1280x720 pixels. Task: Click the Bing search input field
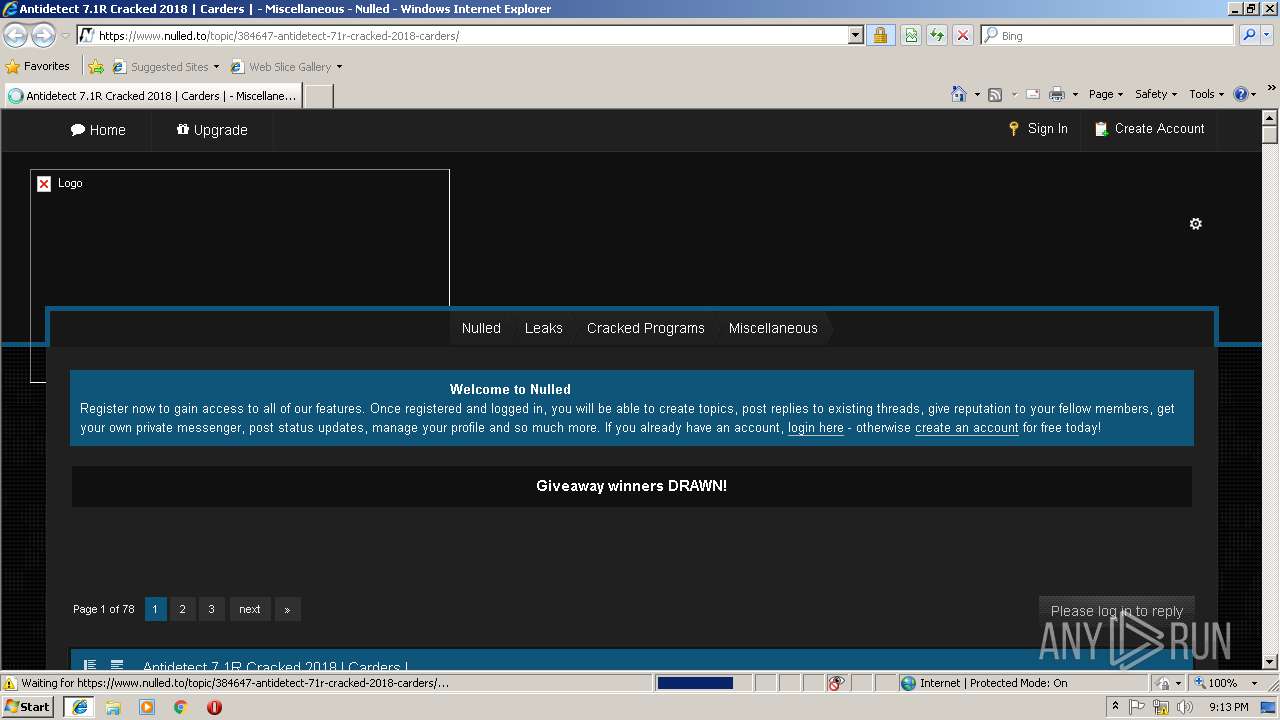(x=1107, y=35)
